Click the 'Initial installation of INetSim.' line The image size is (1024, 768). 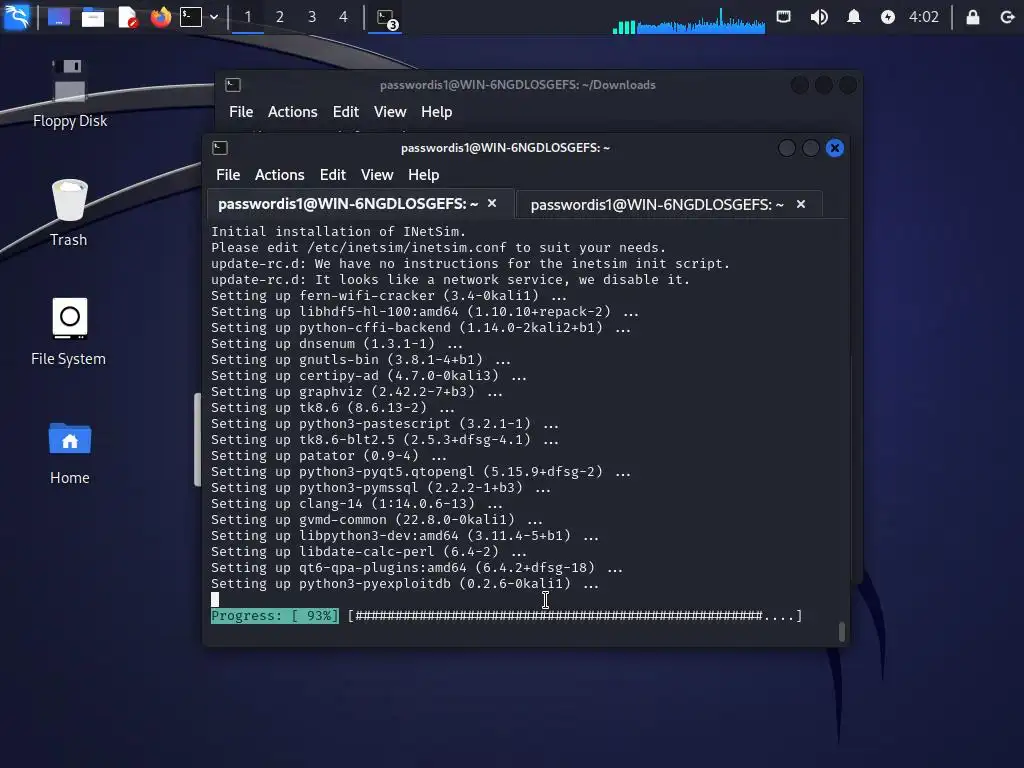(338, 231)
